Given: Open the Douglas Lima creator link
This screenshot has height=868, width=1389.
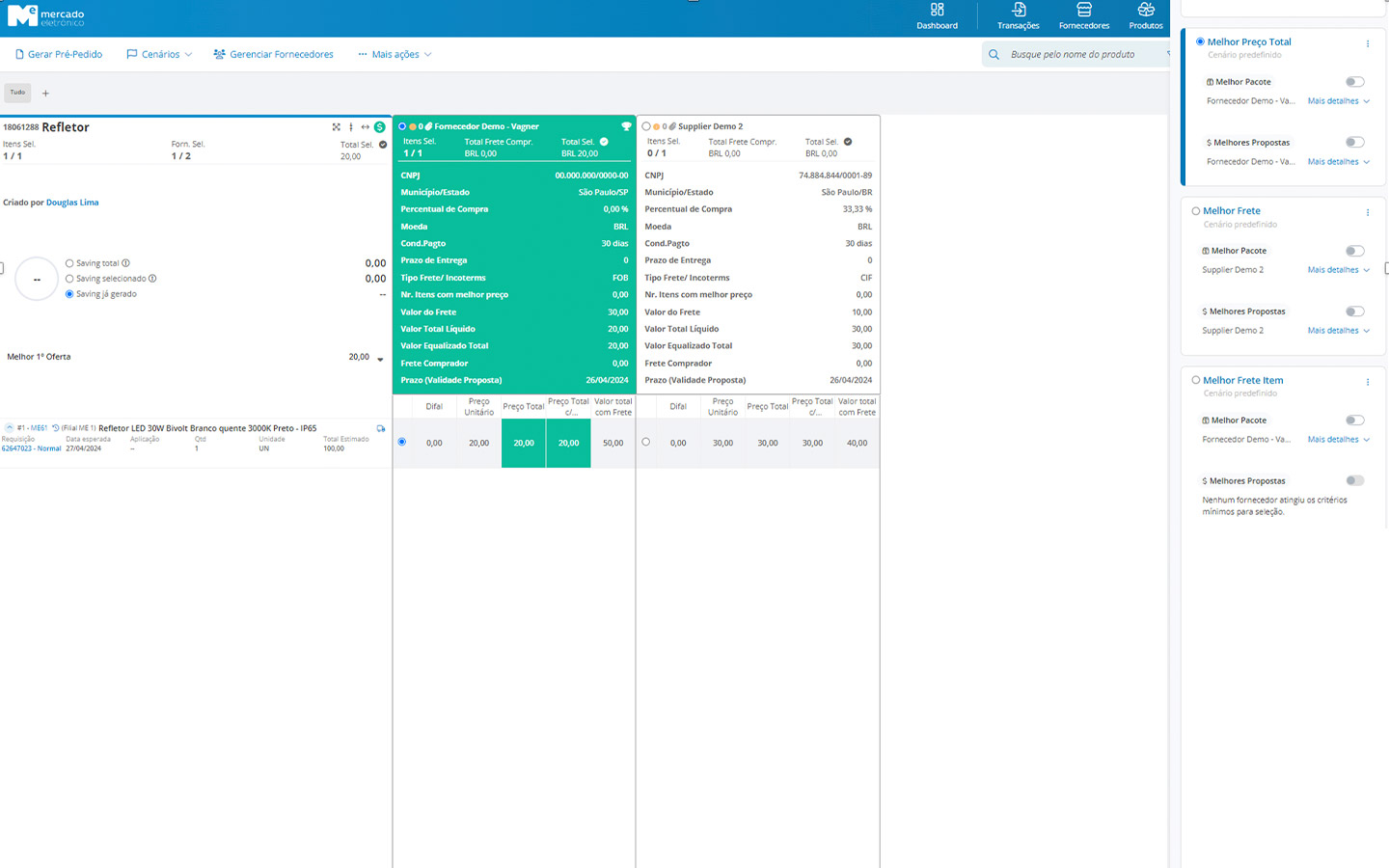Looking at the screenshot, I should pyautogui.click(x=72, y=203).
